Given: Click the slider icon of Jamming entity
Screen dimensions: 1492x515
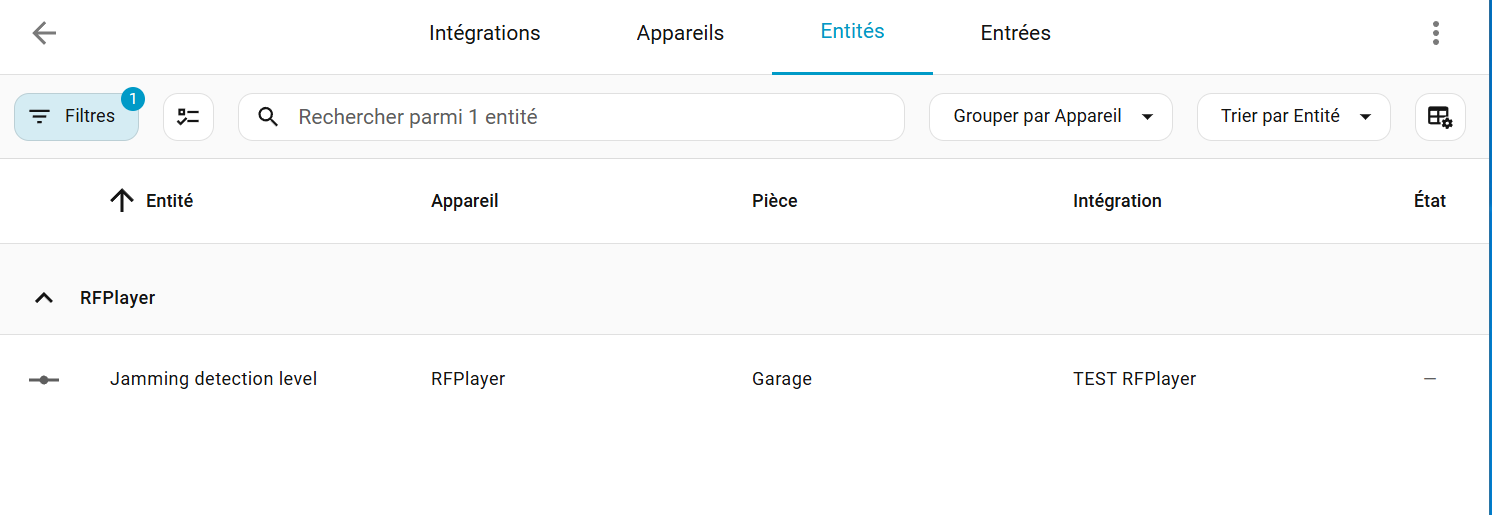Looking at the screenshot, I should [x=44, y=380].
